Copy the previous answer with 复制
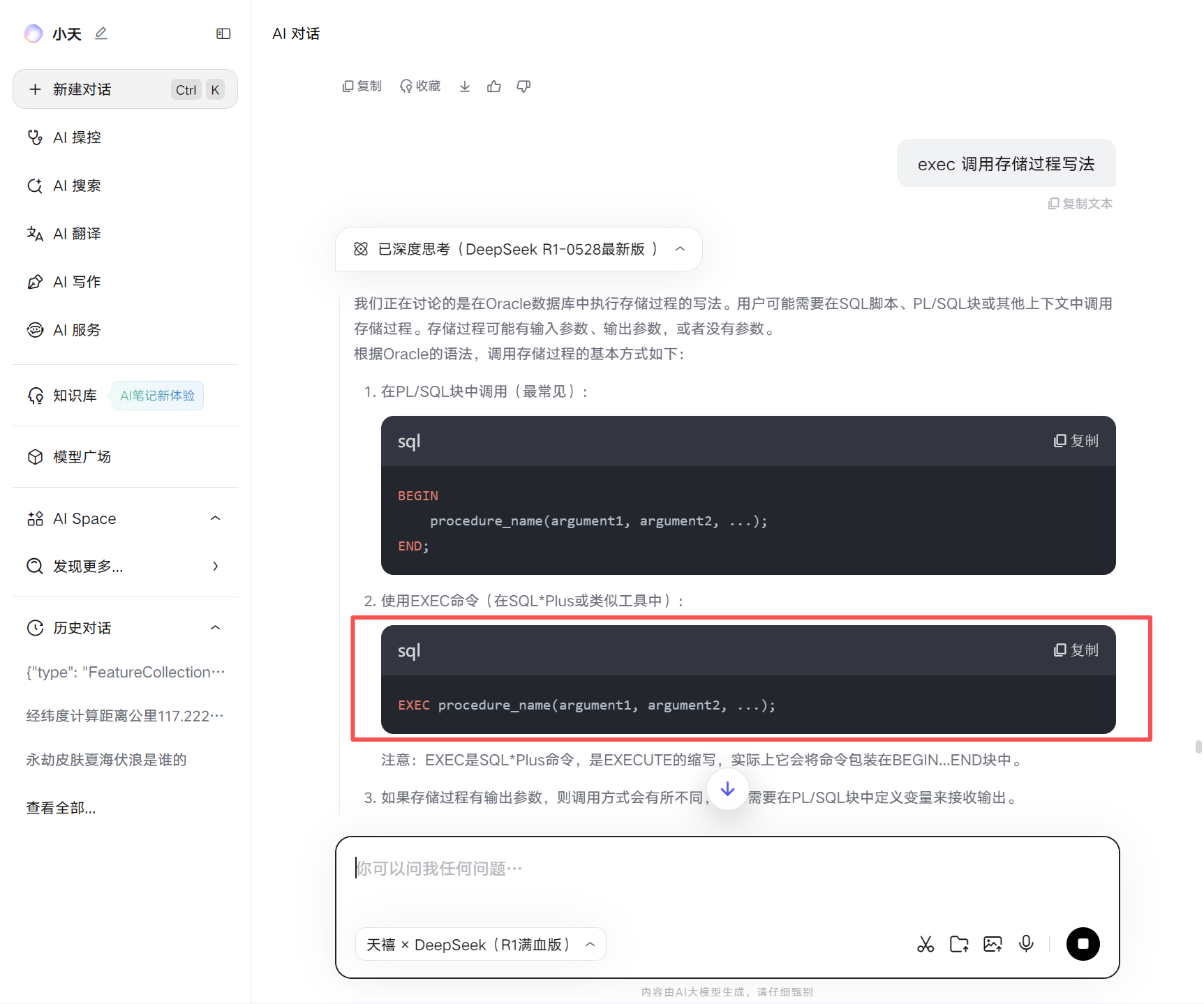 [362, 86]
